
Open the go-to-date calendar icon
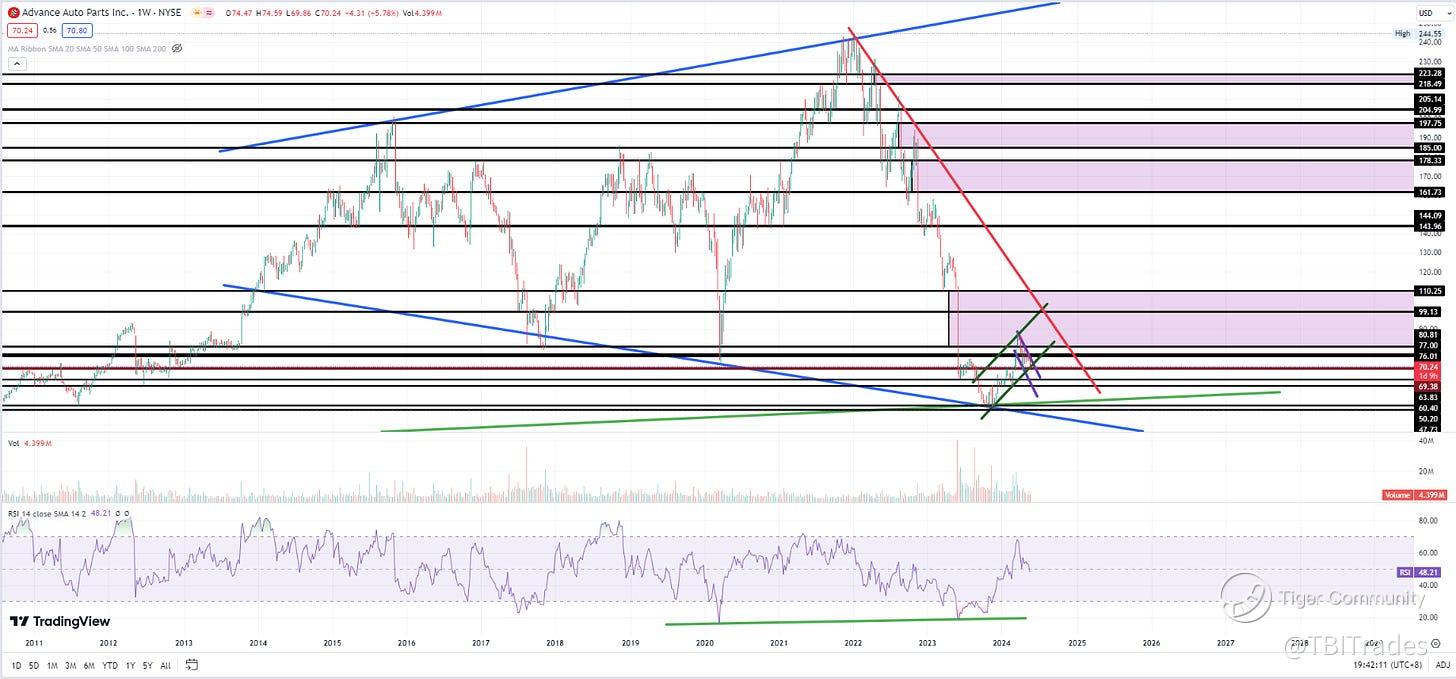(x=191, y=665)
